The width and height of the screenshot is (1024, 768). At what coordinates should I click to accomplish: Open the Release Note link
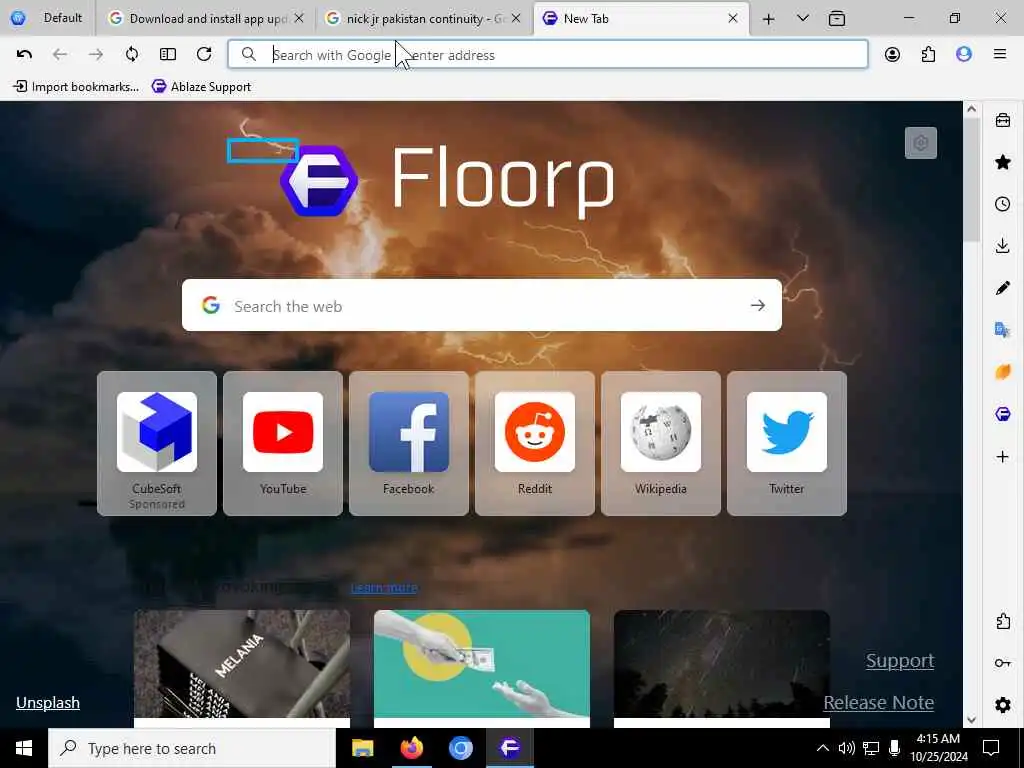(878, 703)
